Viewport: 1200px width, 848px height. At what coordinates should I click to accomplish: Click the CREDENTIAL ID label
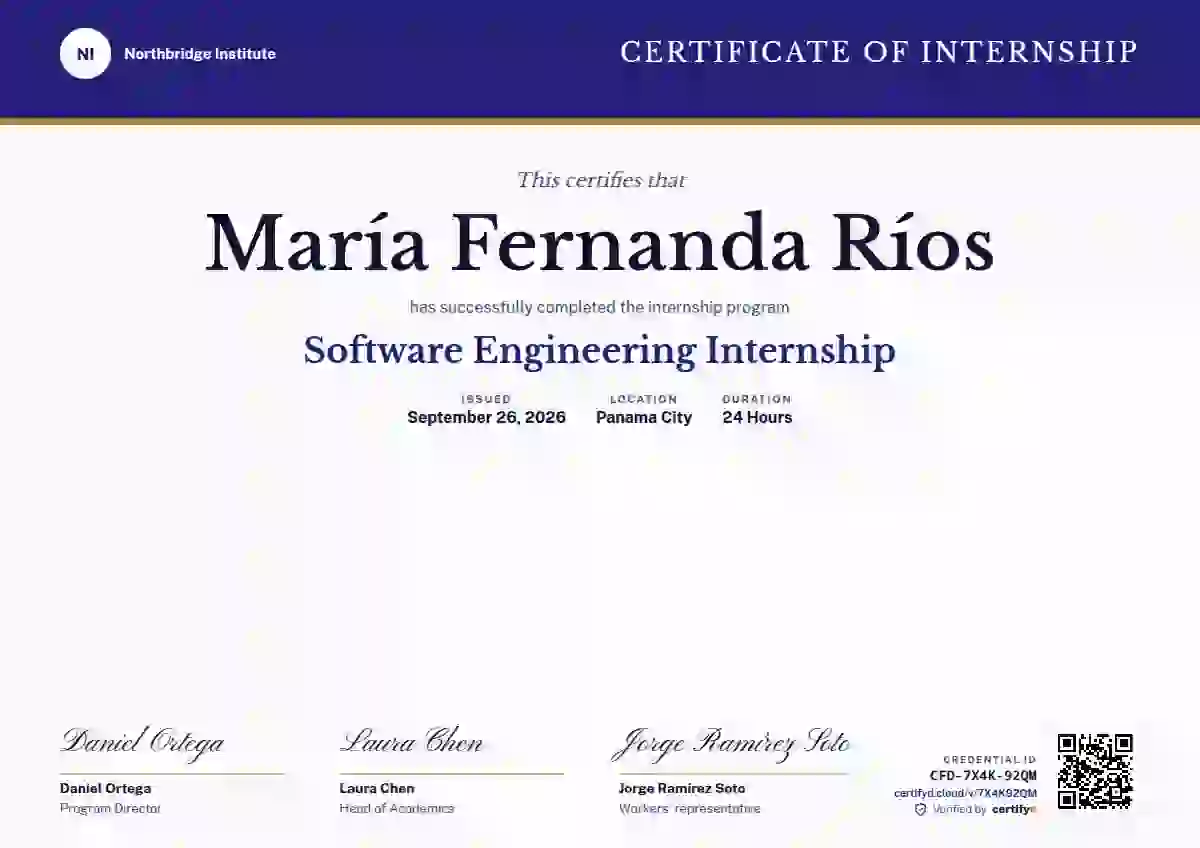tap(990, 760)
